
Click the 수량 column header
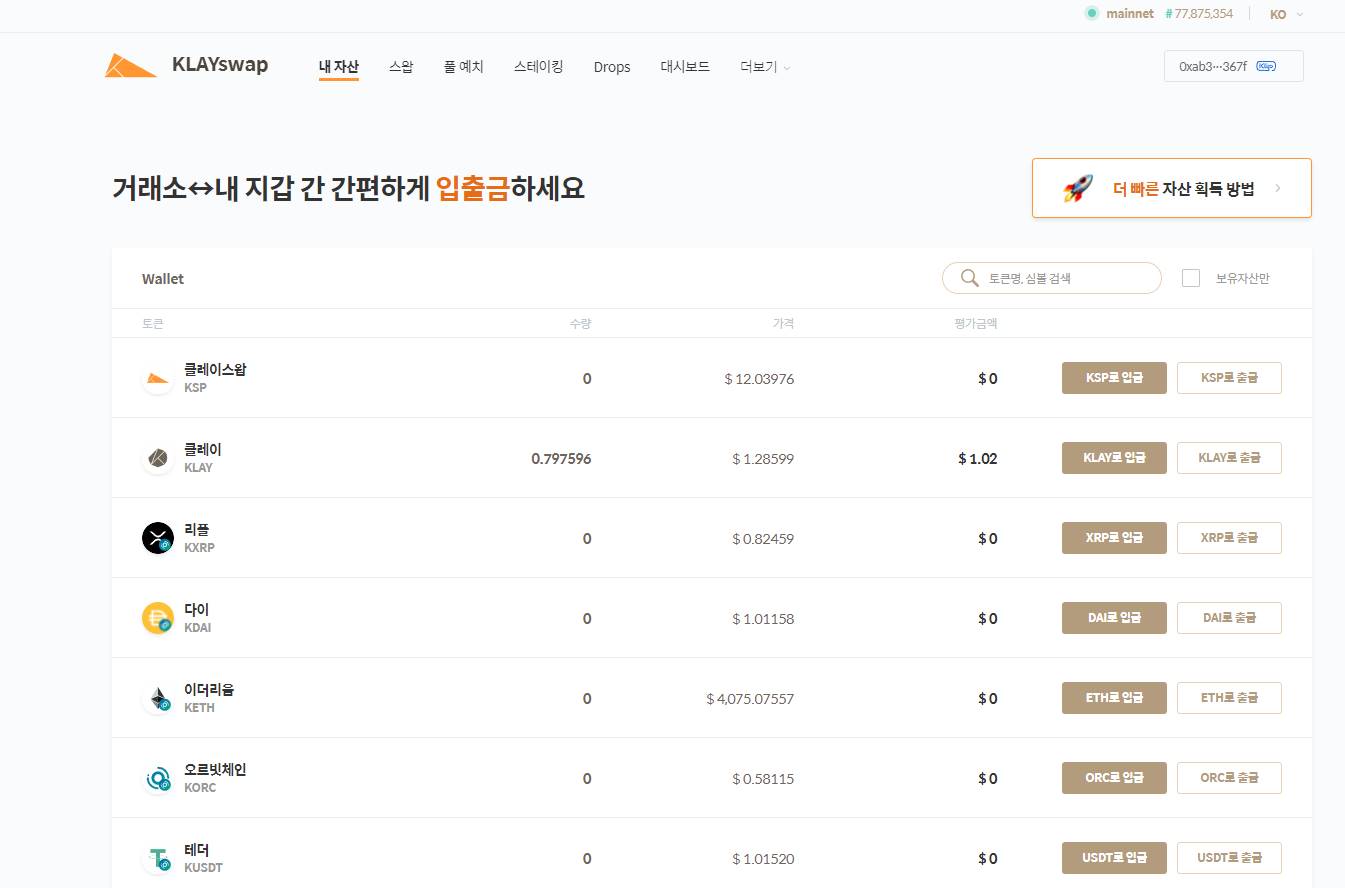tap(581, 324)
